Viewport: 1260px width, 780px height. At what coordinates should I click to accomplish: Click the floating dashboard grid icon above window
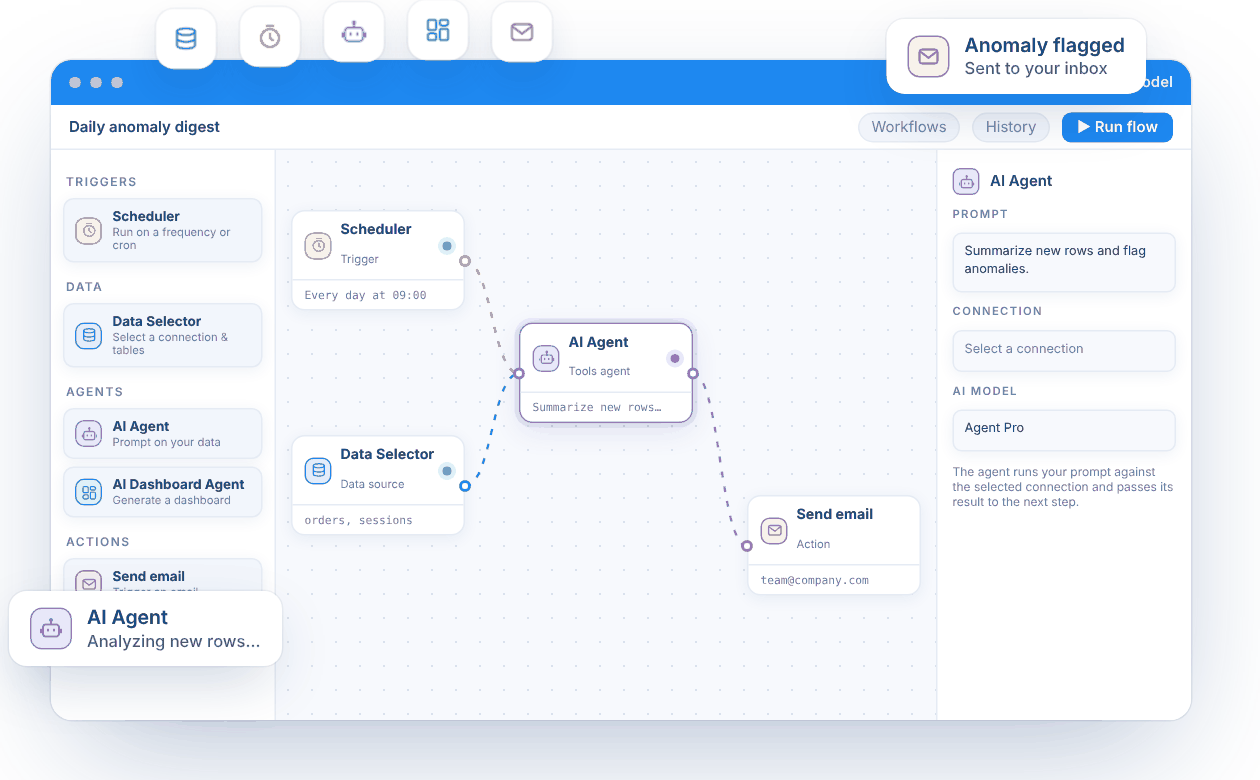pos(438,30)
